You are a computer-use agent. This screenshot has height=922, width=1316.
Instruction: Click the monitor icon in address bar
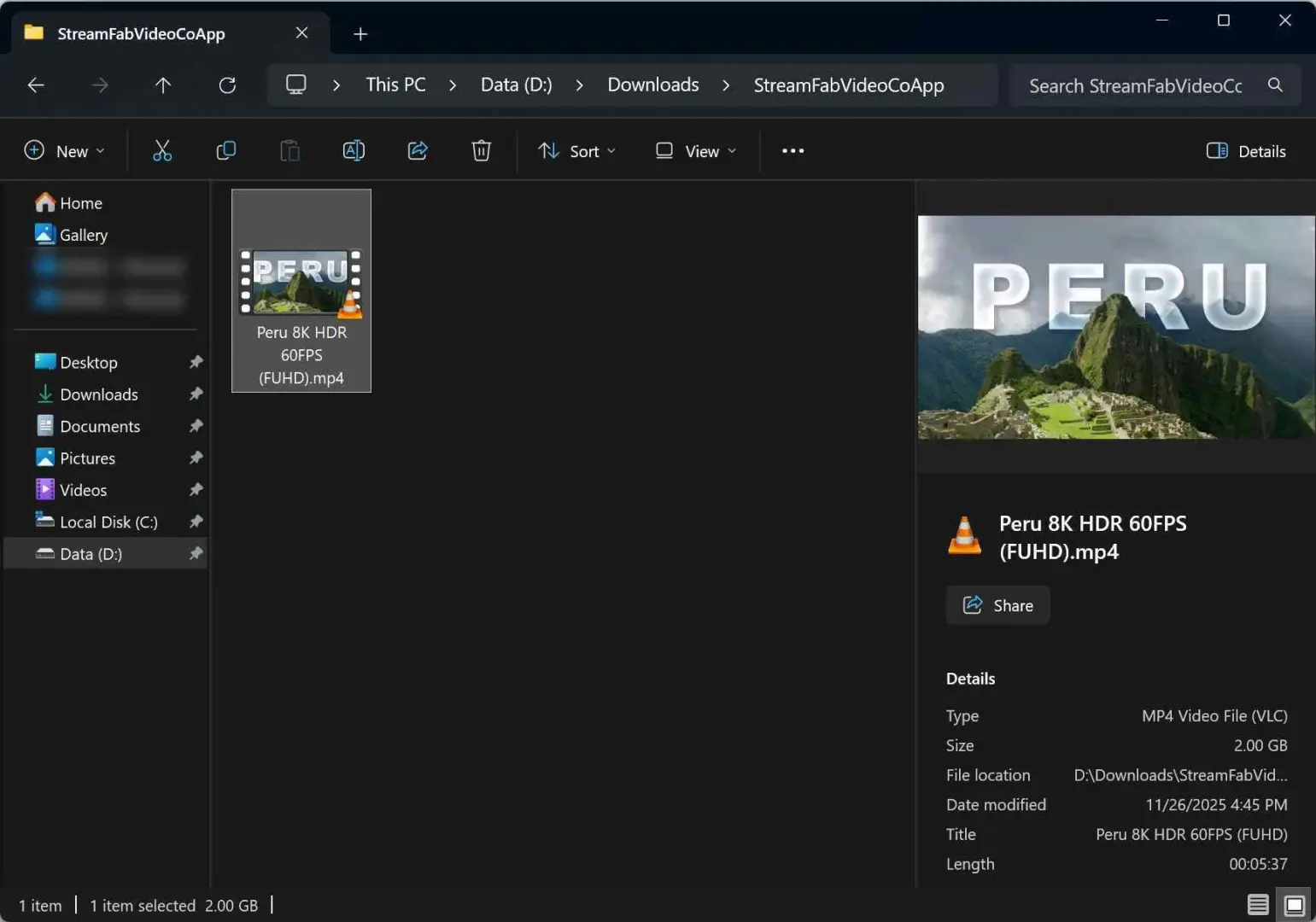(295, 85)
